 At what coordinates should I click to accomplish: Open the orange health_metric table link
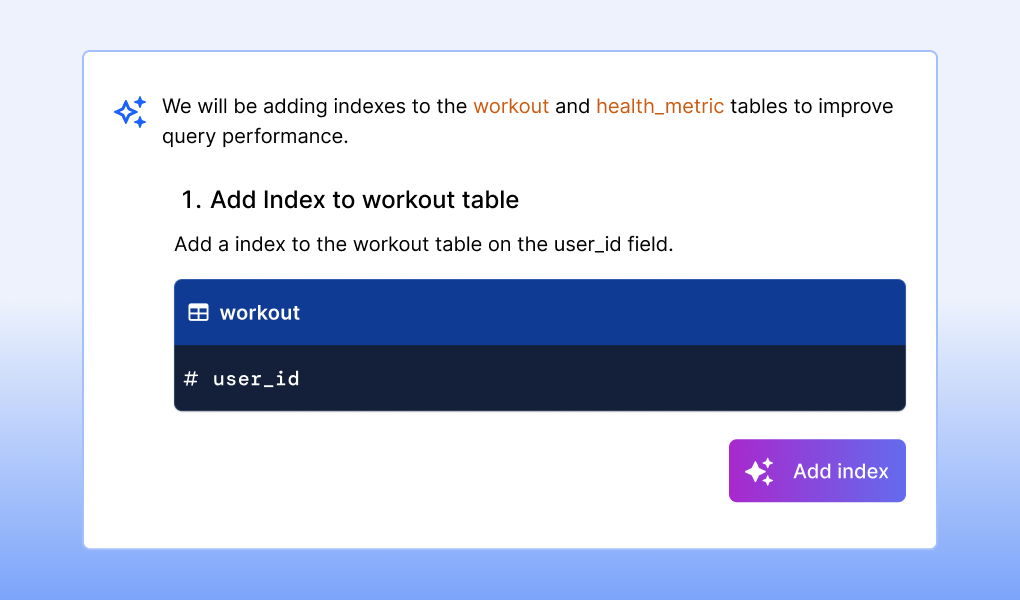click(x=660, y=106)
